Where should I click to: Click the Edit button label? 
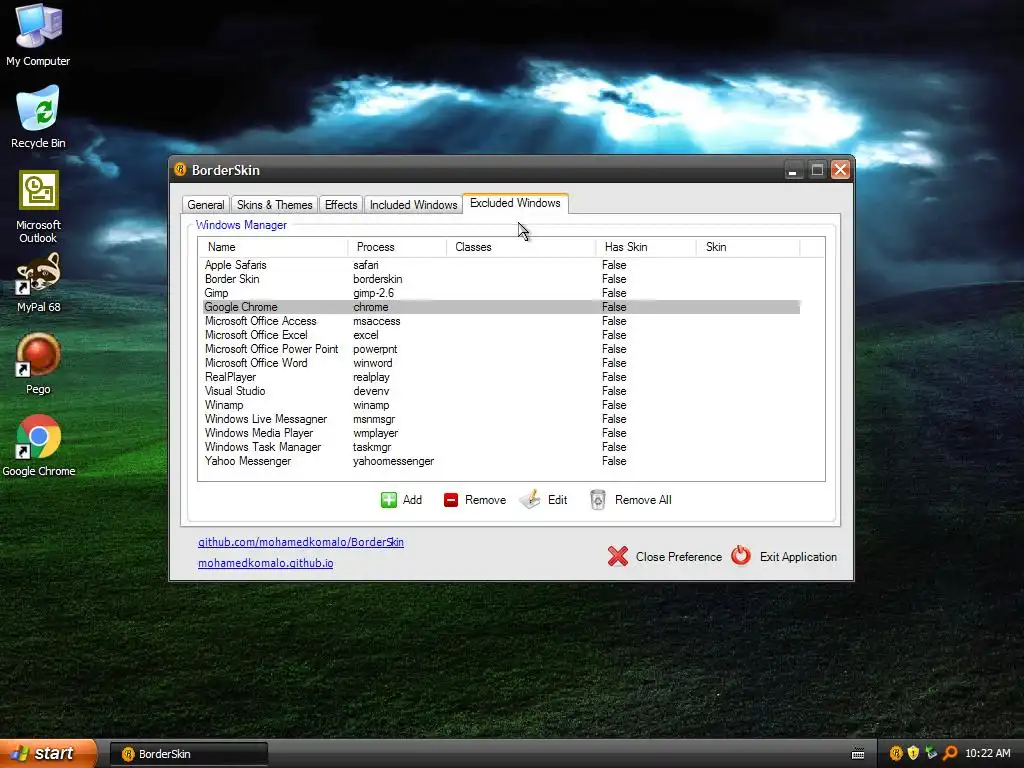557,500
